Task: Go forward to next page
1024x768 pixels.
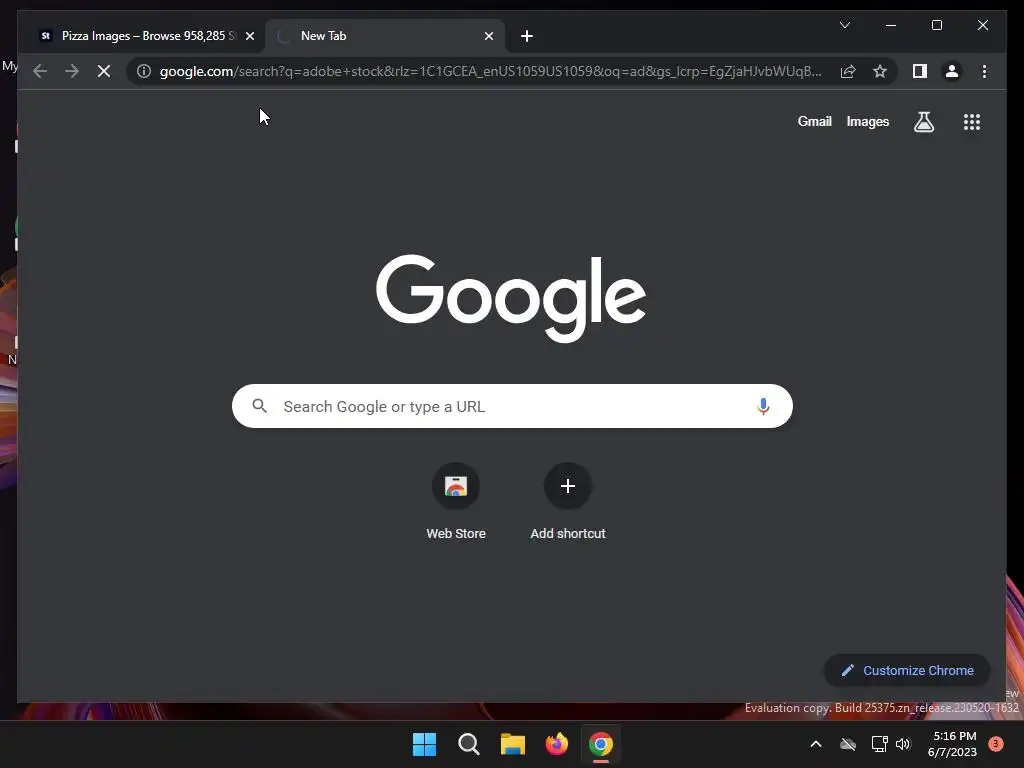Action: point(72,71)
